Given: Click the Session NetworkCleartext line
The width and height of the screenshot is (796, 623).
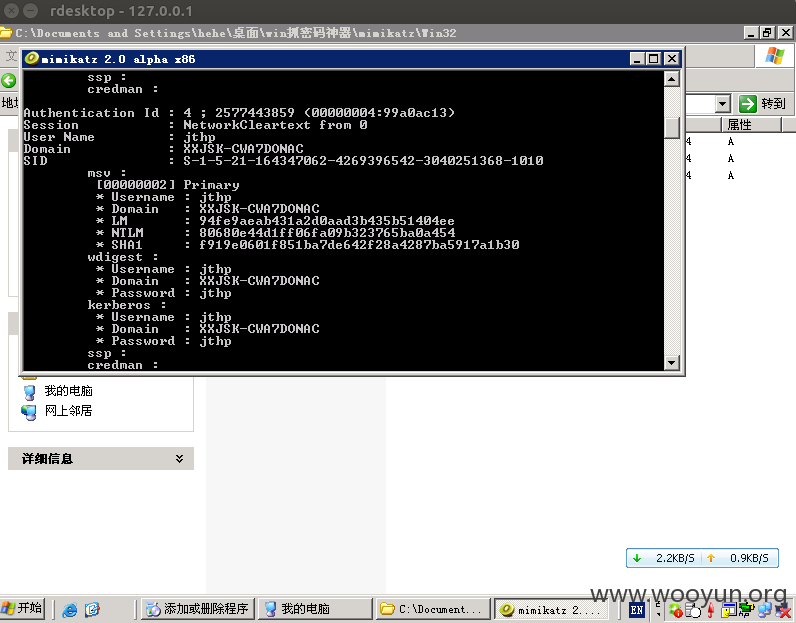Looking at the screenshot, I should point(195,125).
